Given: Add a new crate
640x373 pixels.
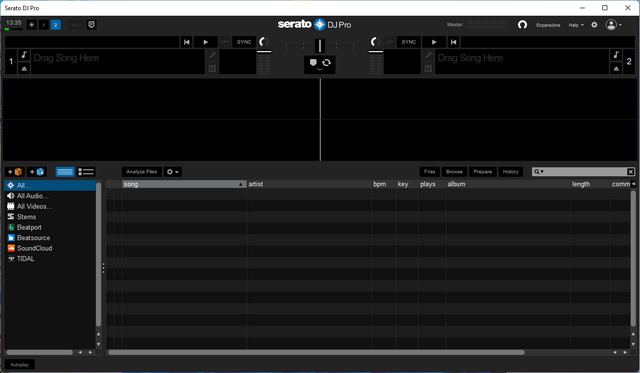Looking at the screenshot, I should pyautogui.click(x=15, y=172).
